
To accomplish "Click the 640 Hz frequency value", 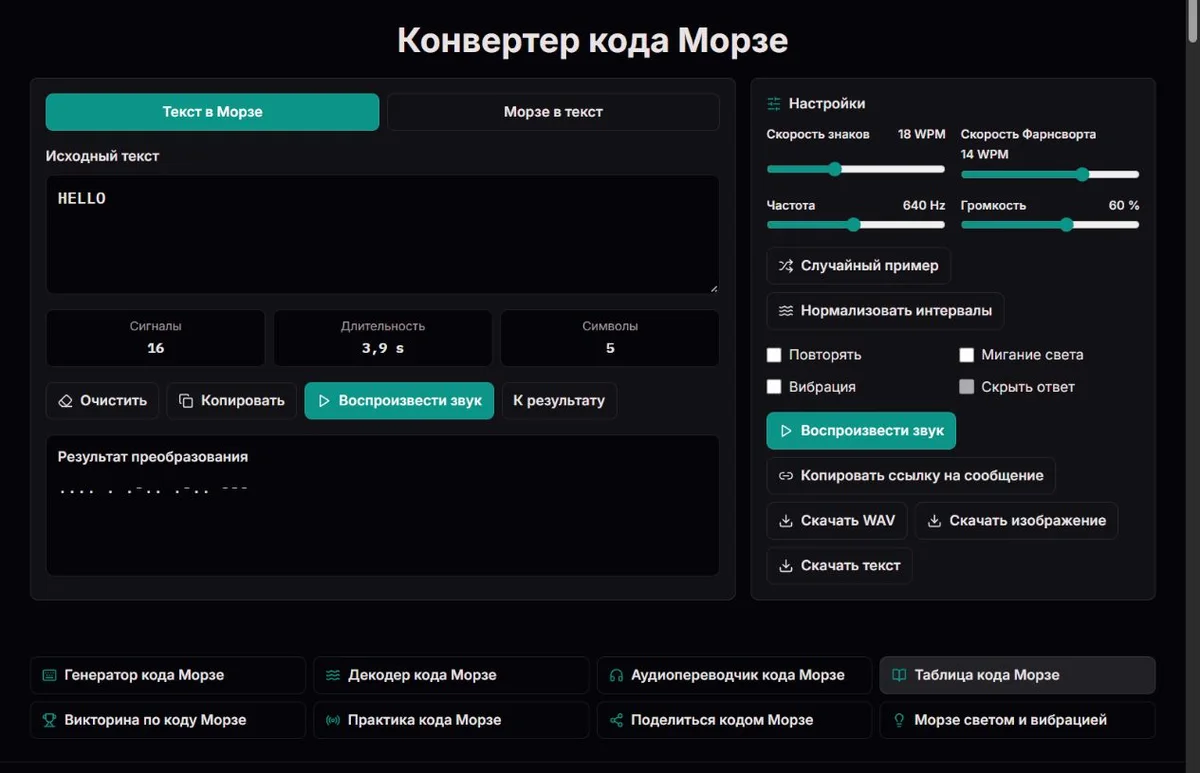I will pos(923,205).
